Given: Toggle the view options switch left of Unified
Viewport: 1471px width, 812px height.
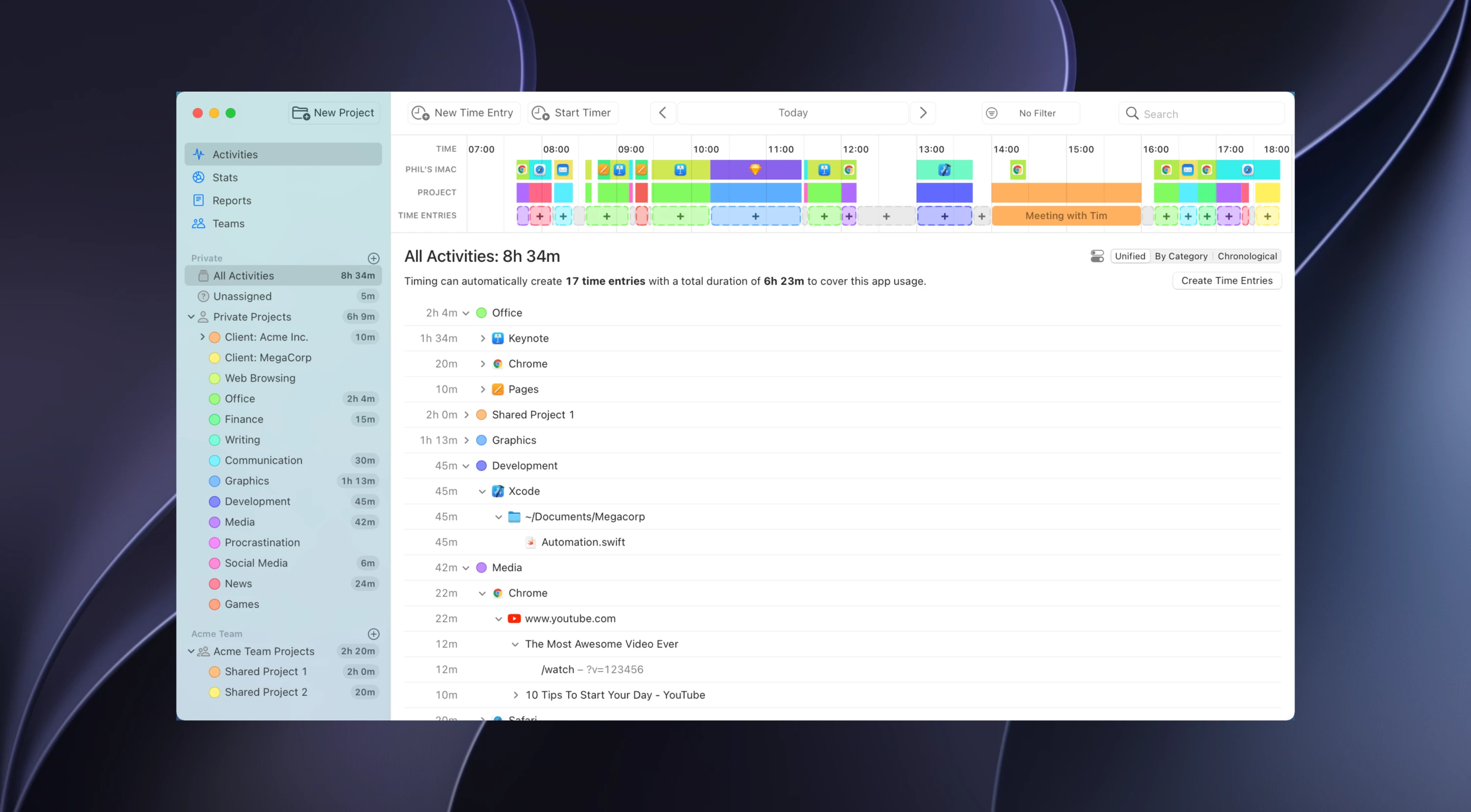Looking at the screenshot, I should (1097, 256).
